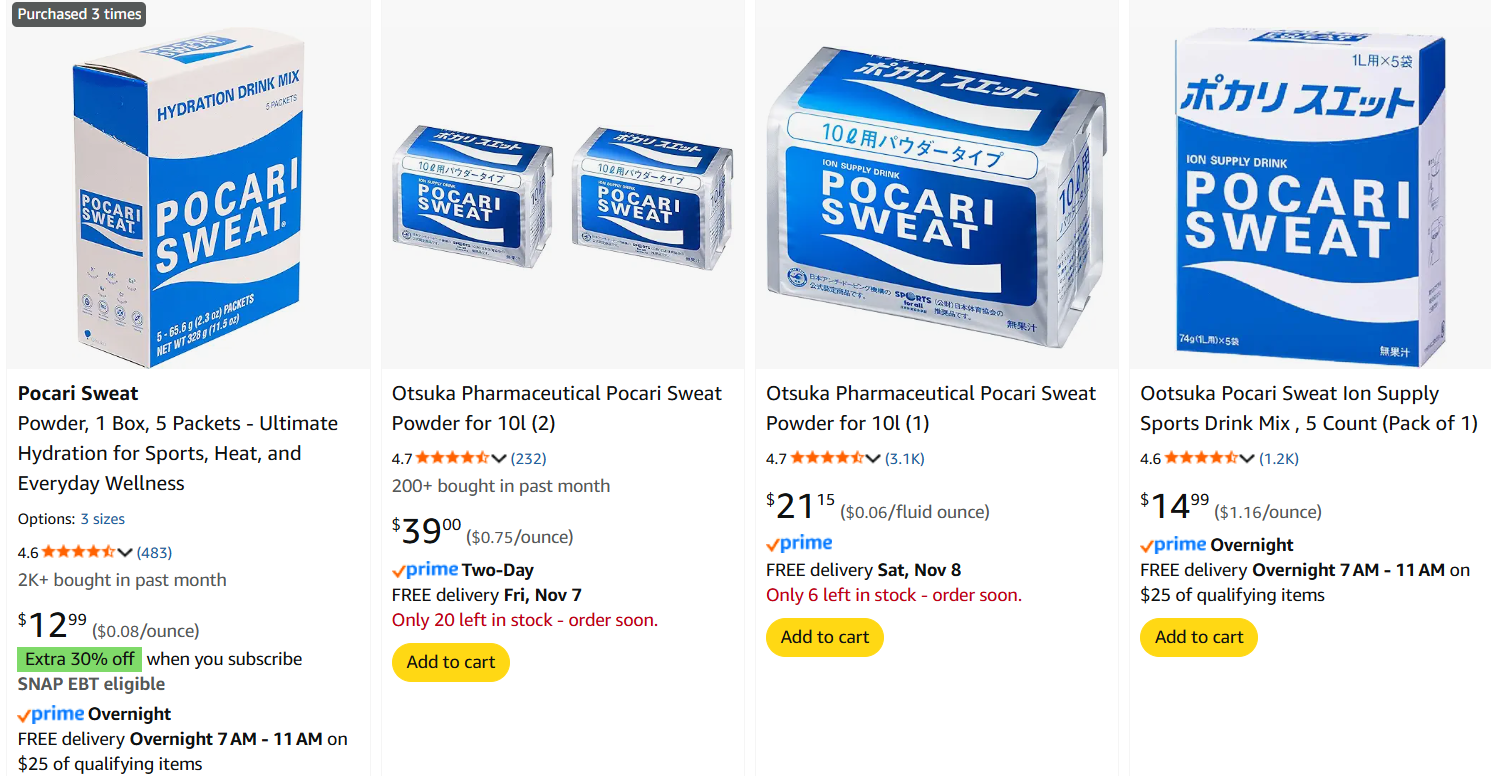This screenshot has height=776, width=1491.
Task: Open the (483) reviews link
Action: 154,552
